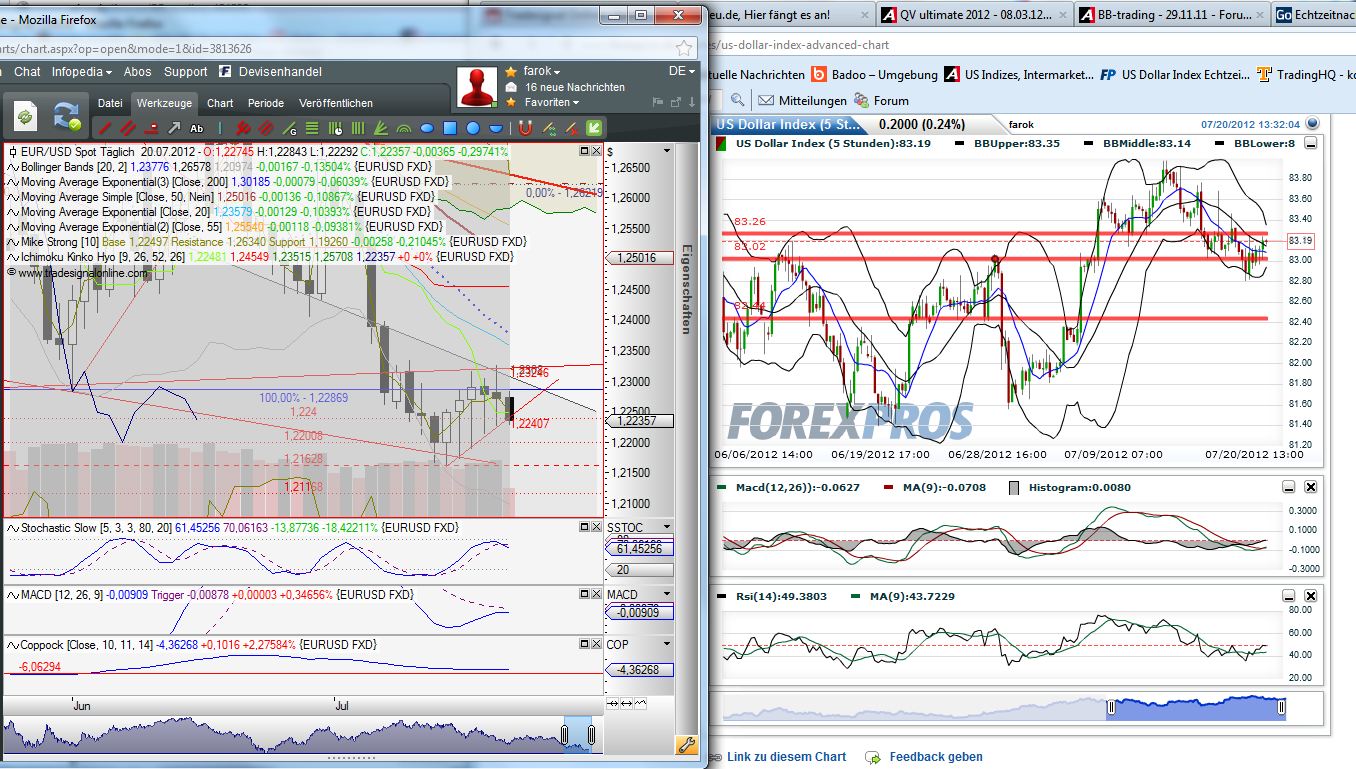
Task: Select the Ab text annotation tool
Action: [197, 128]
